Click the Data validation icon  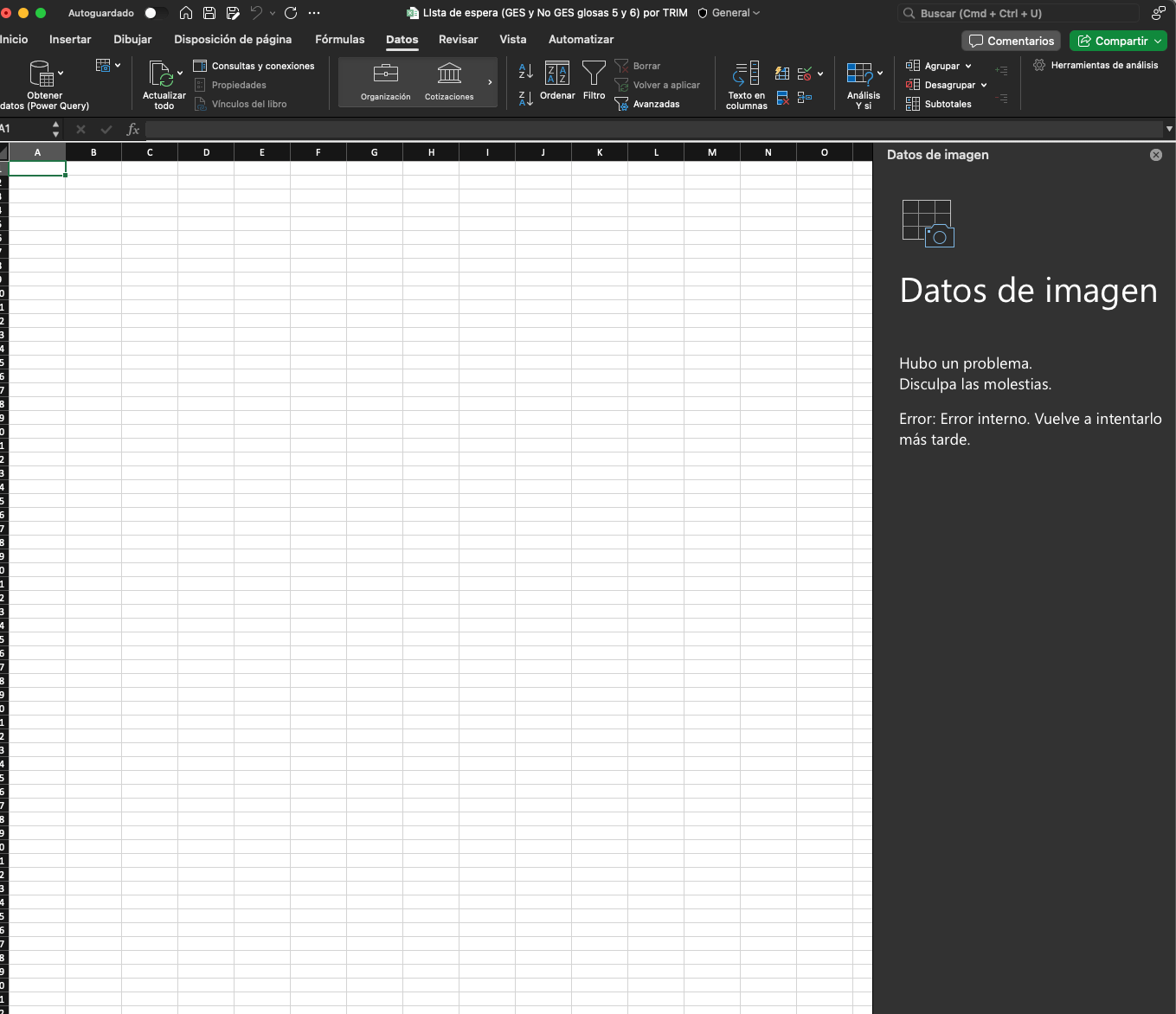pos(805,74)
